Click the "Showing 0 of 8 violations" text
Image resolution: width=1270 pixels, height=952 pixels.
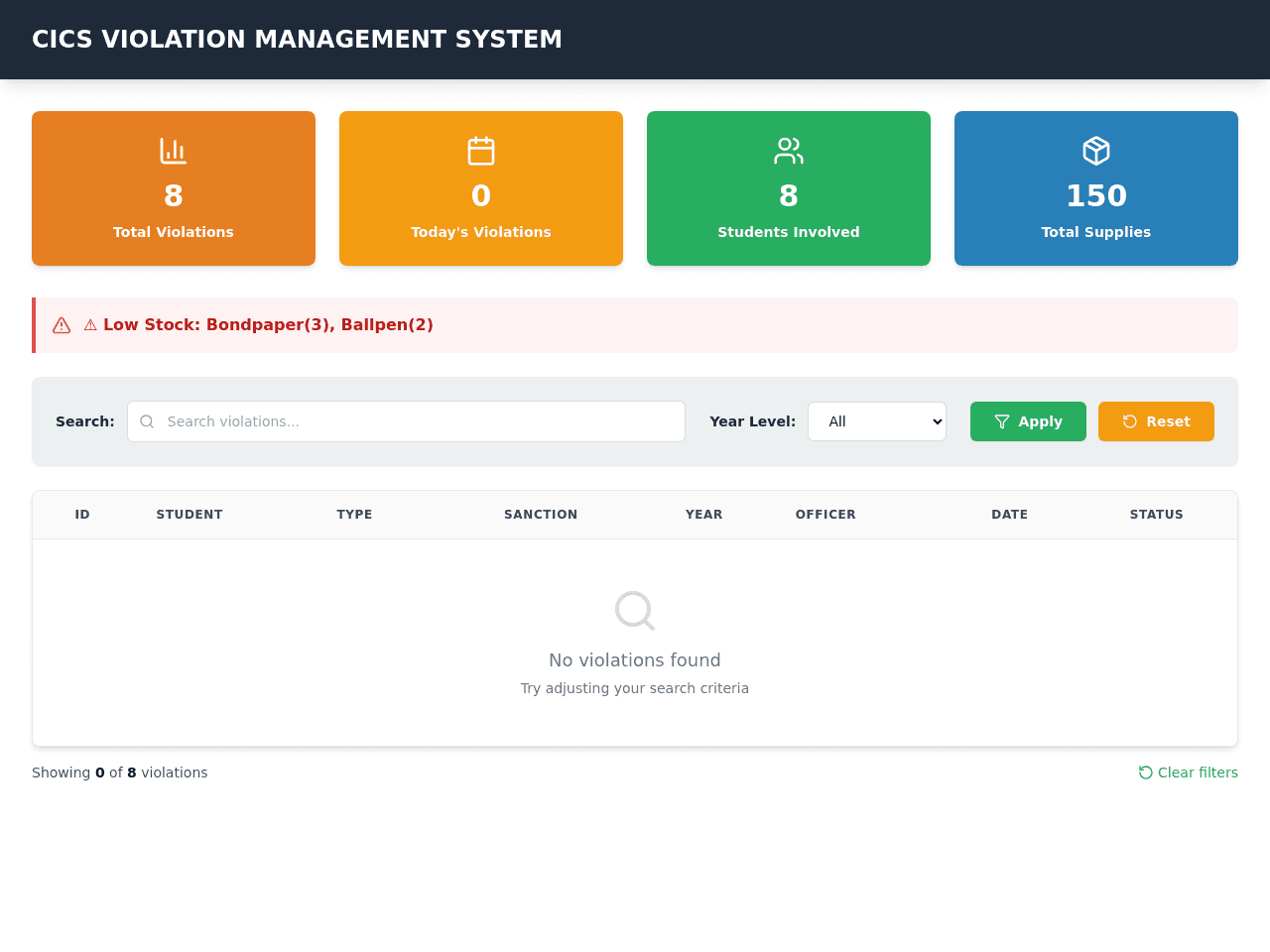pos(120,773)
